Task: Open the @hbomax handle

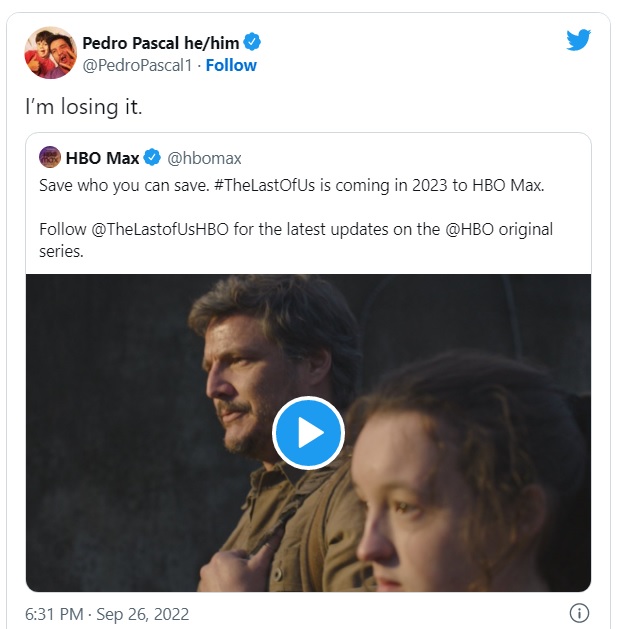Action: pyautogui.click(x=204, y=158)
